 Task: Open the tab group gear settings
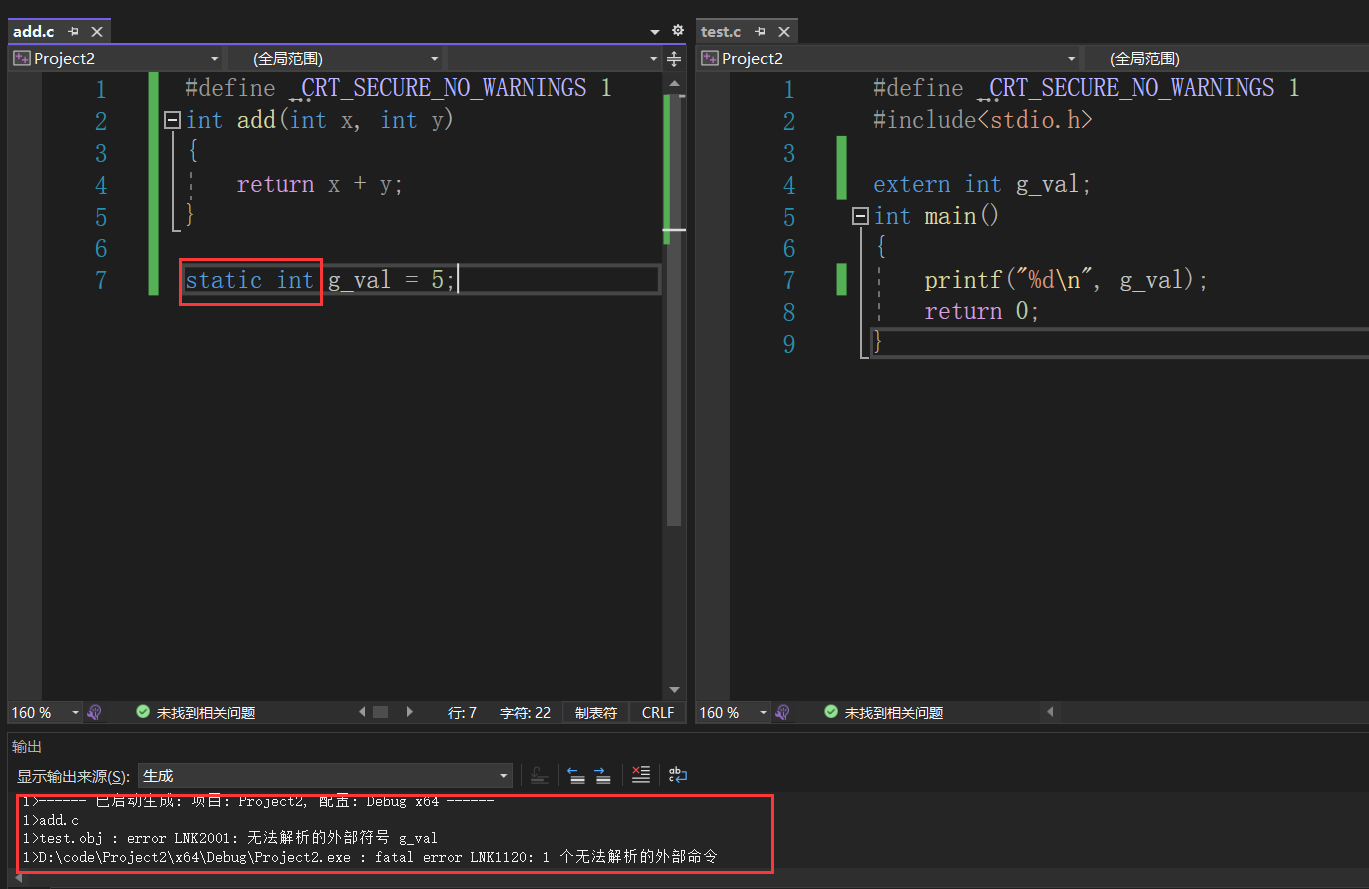click(x=677, y=31)
